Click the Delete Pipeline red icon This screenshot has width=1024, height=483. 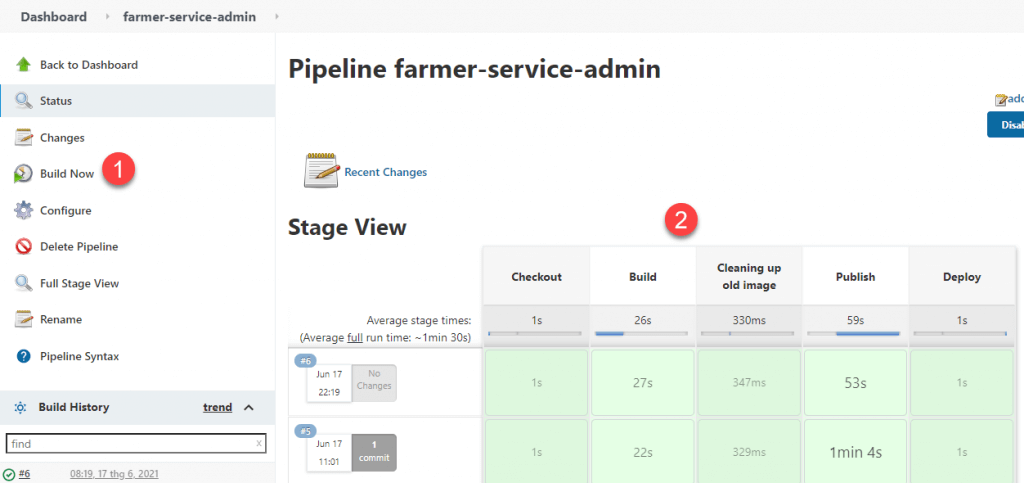click(x=24, y=247)
